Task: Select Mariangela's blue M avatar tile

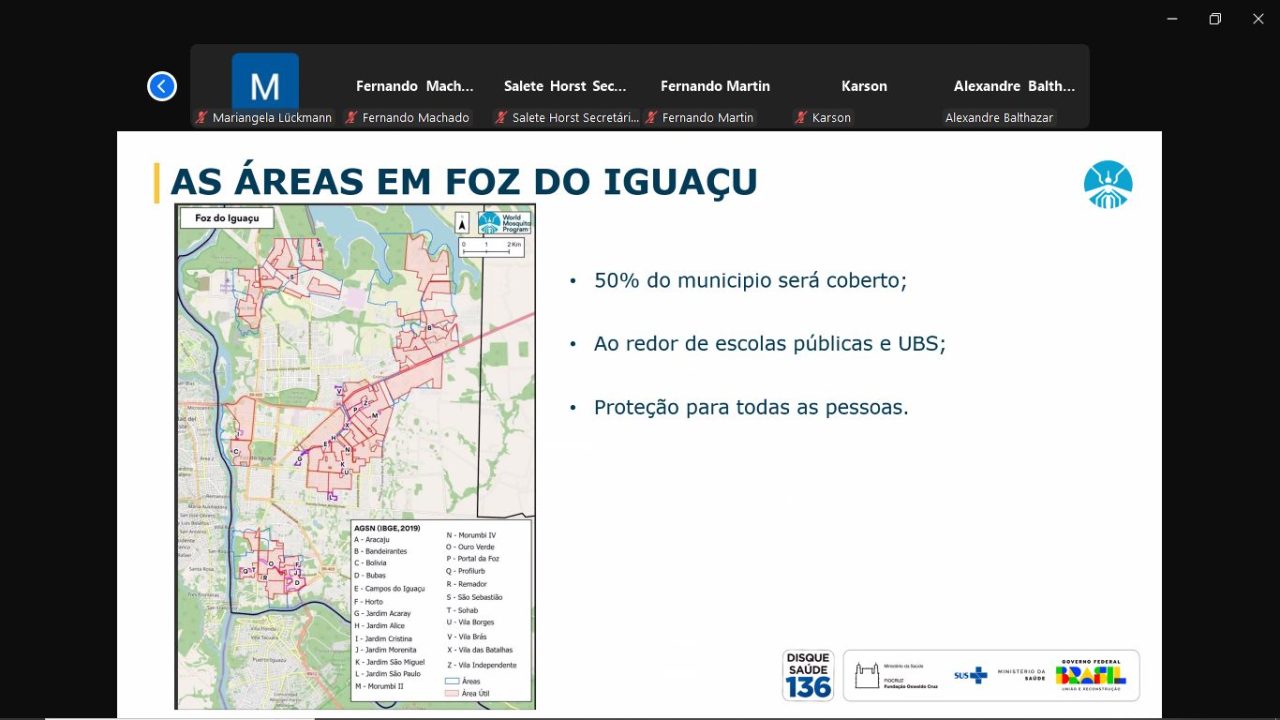Action: (x=265, y=83)
